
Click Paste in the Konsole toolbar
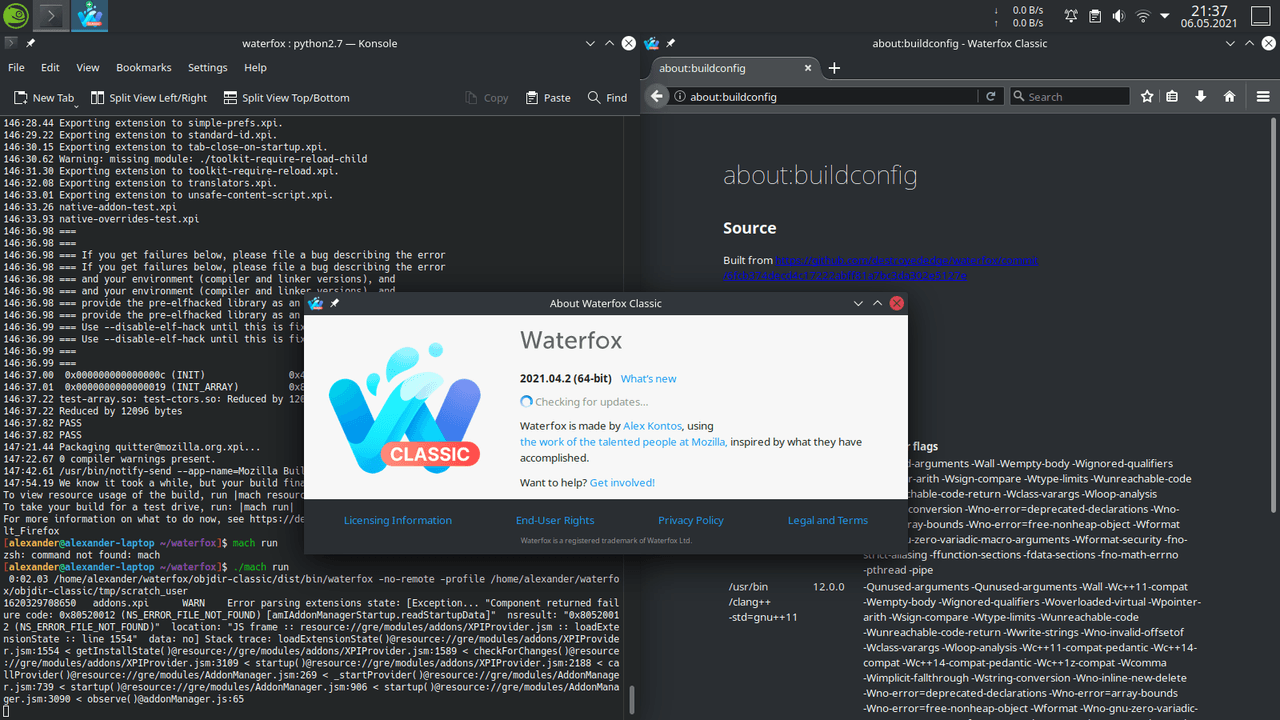(547, 98)
